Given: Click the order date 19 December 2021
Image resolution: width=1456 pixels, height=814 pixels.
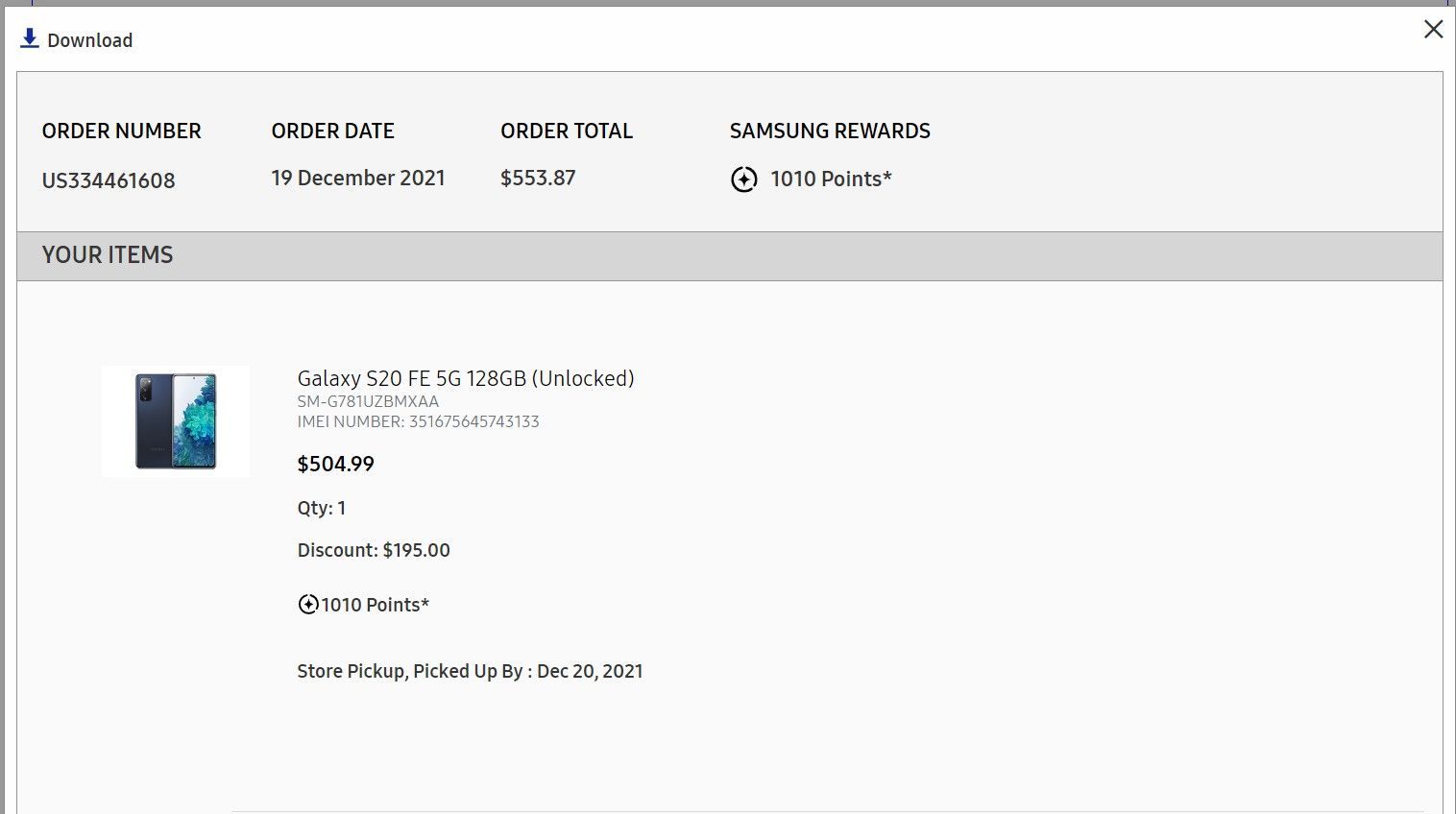Looking at the screenshot, I should click(x=358, y=179).
